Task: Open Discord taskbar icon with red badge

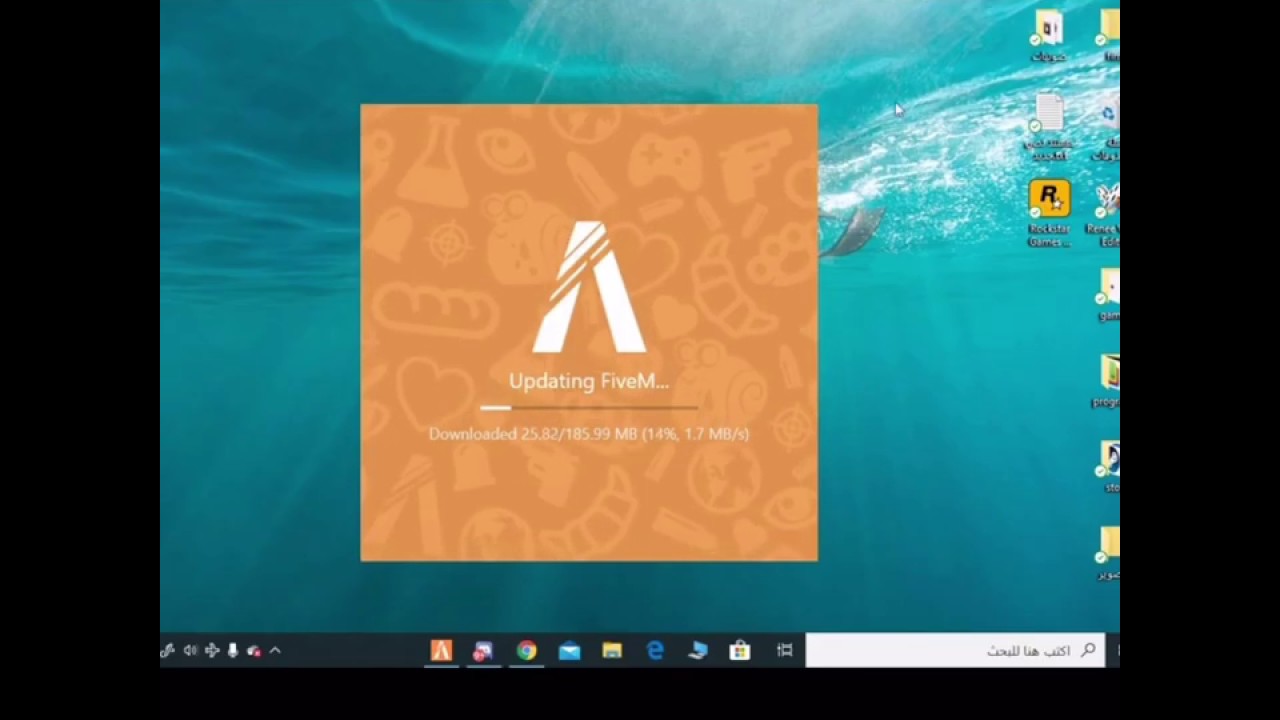Action: point(484,651)
